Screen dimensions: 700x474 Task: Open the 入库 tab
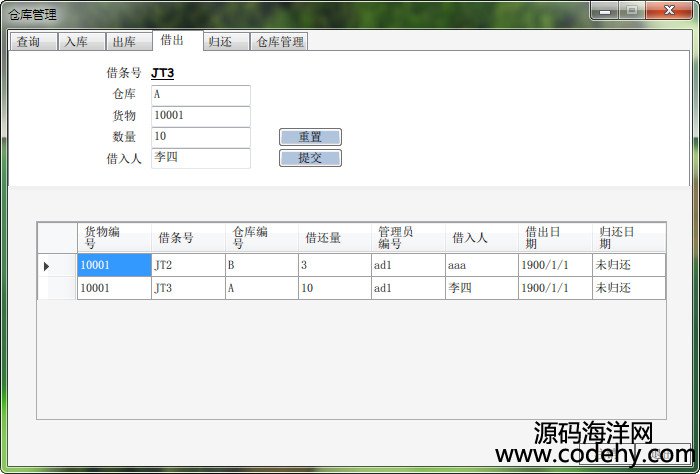pos(82,42)
